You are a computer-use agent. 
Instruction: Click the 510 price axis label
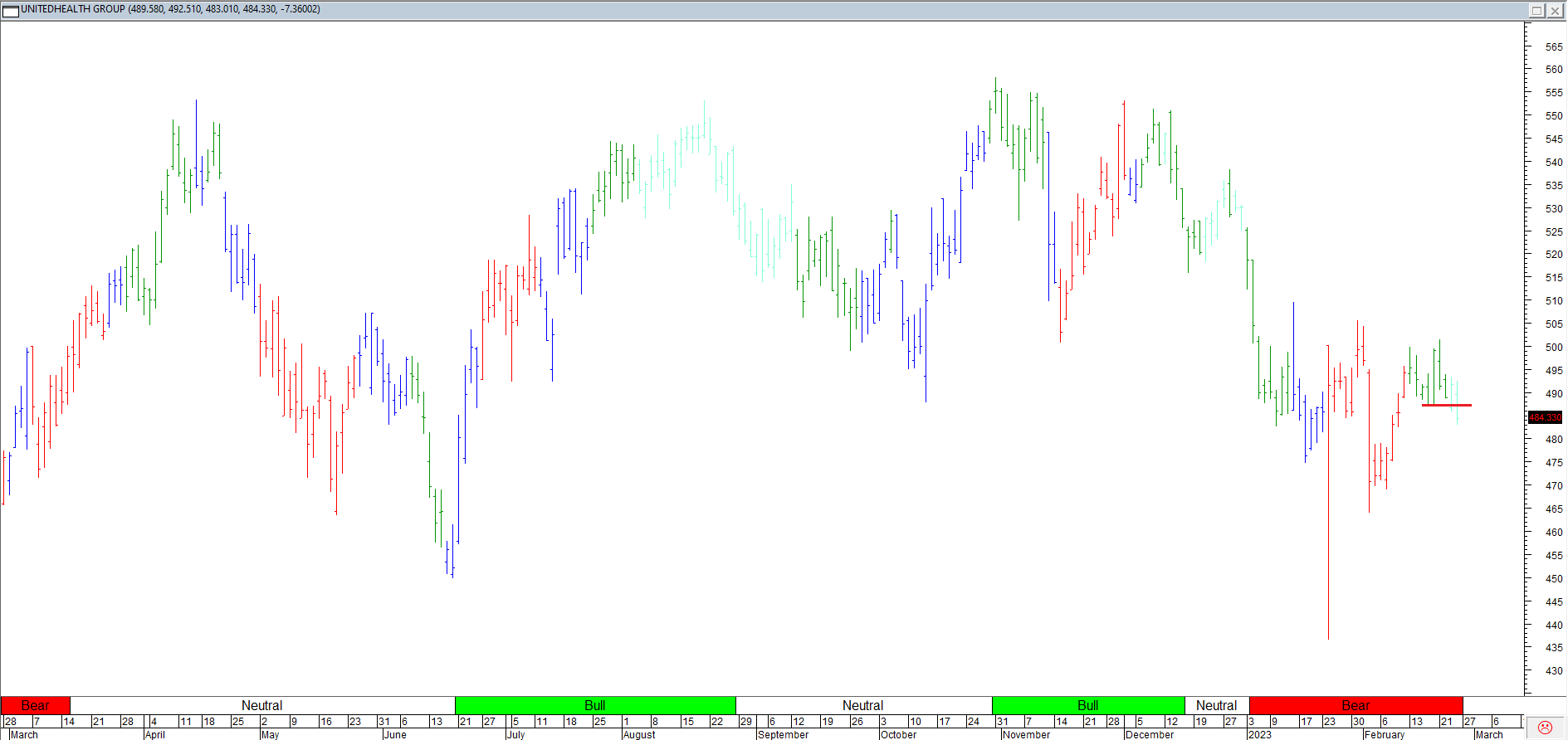[x=1554, y=301]
